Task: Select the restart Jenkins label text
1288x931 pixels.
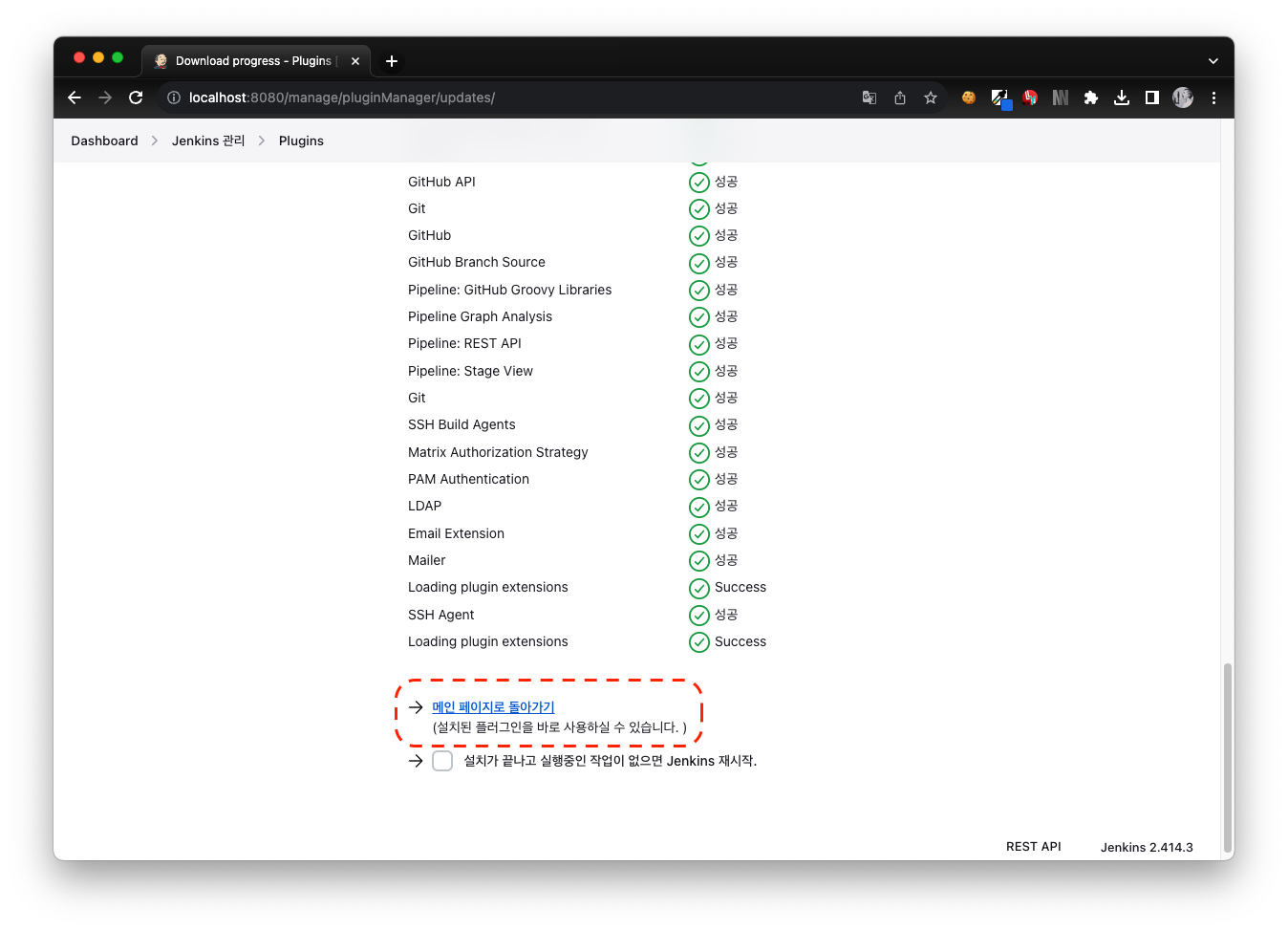Action: [610, 761]
